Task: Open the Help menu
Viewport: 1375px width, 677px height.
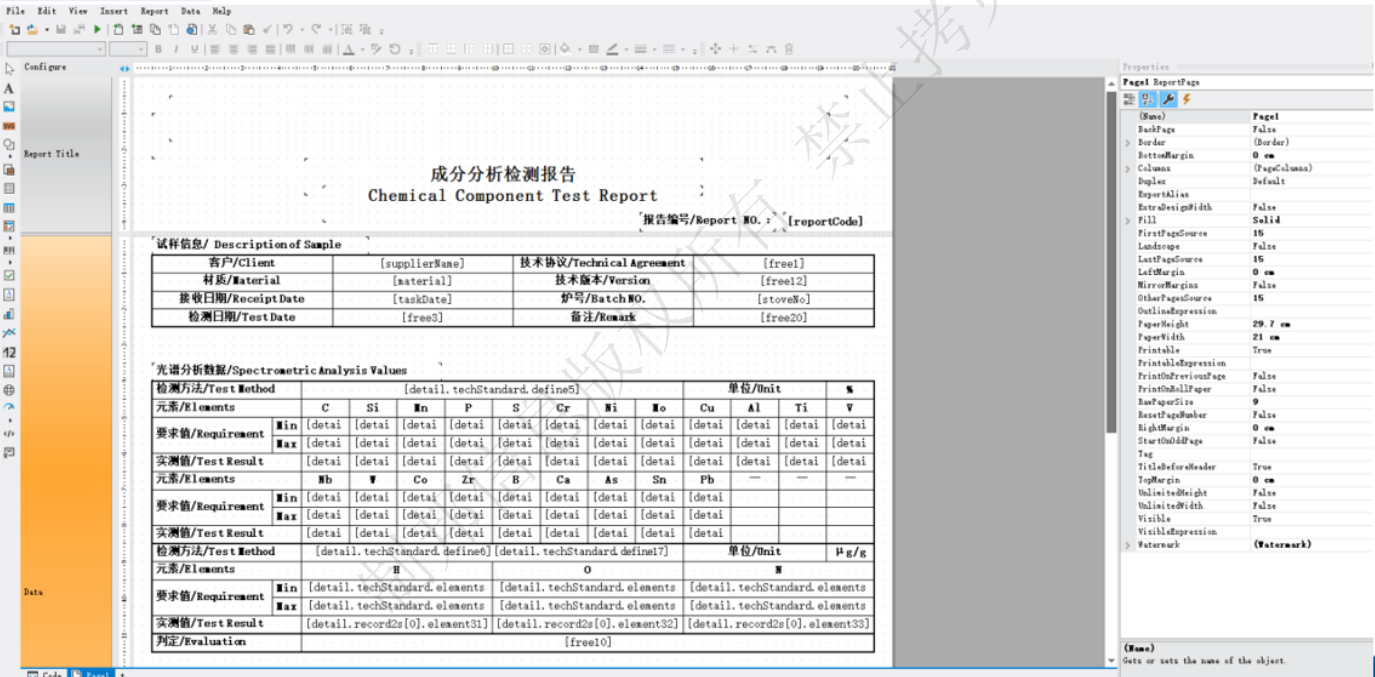Action: 222,11
